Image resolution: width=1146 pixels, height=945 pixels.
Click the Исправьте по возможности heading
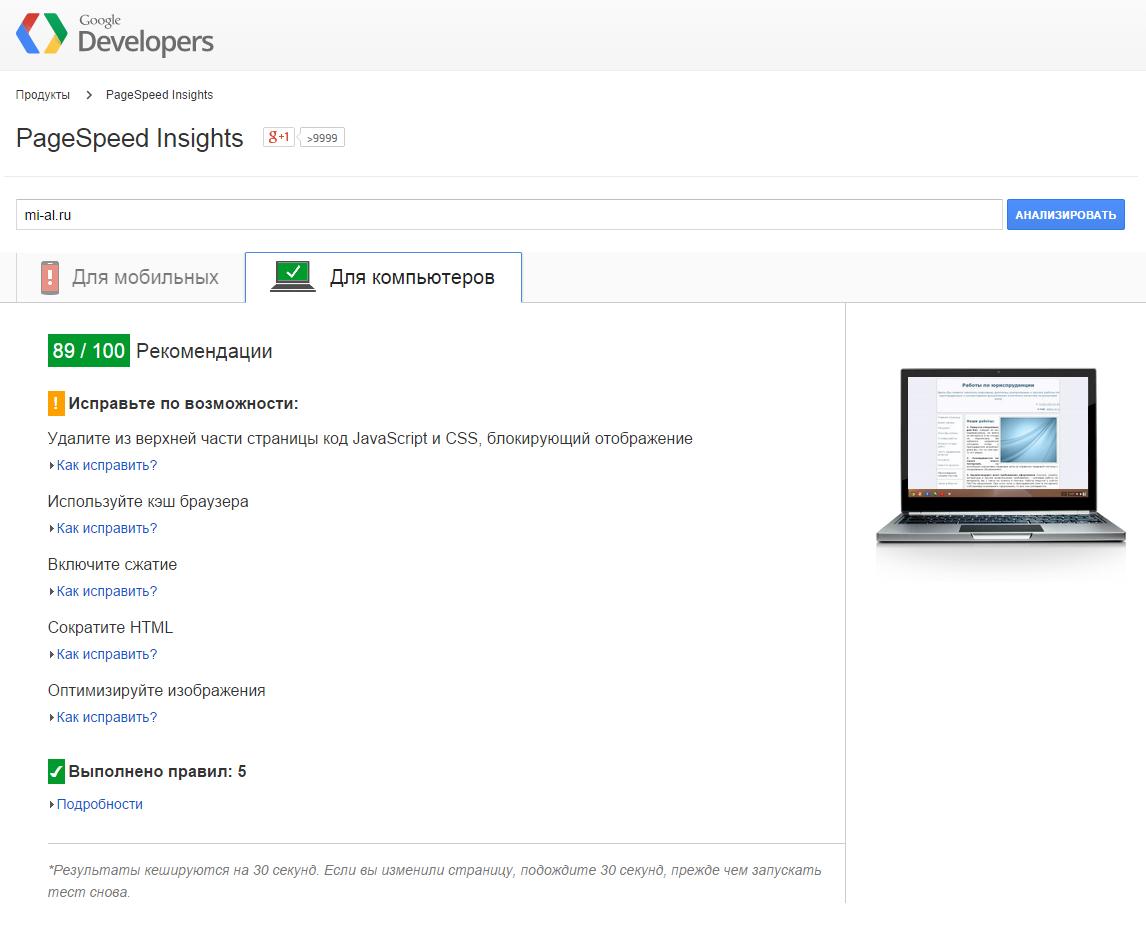click(183, 403)
